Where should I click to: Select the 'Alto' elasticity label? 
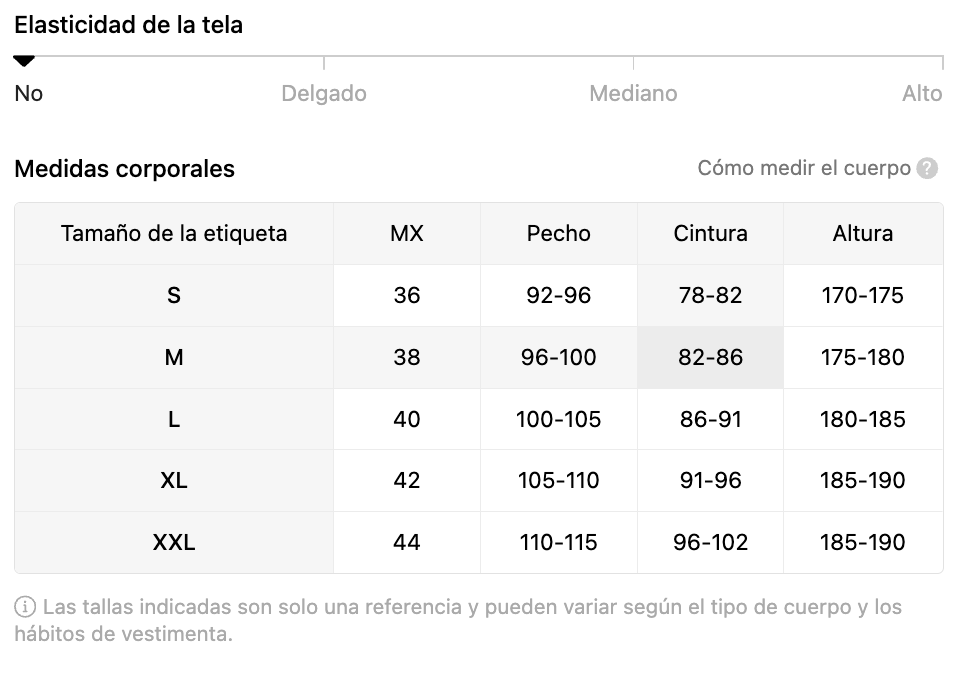point(922,93)
